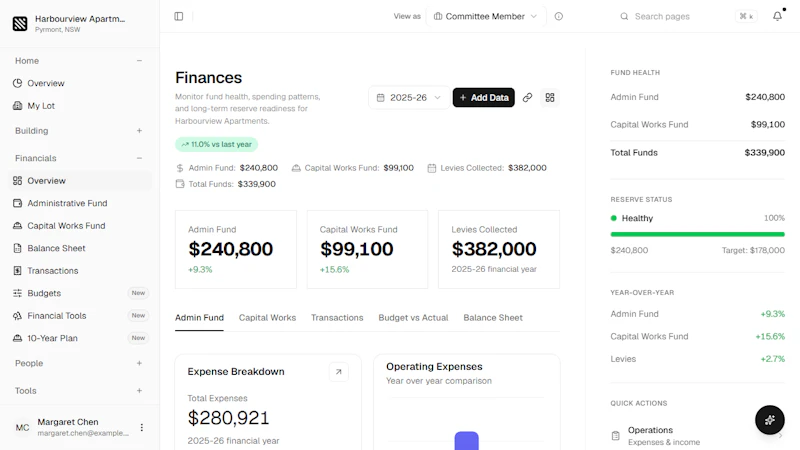Switch to the Balance Sheet tab

point(493,317)
